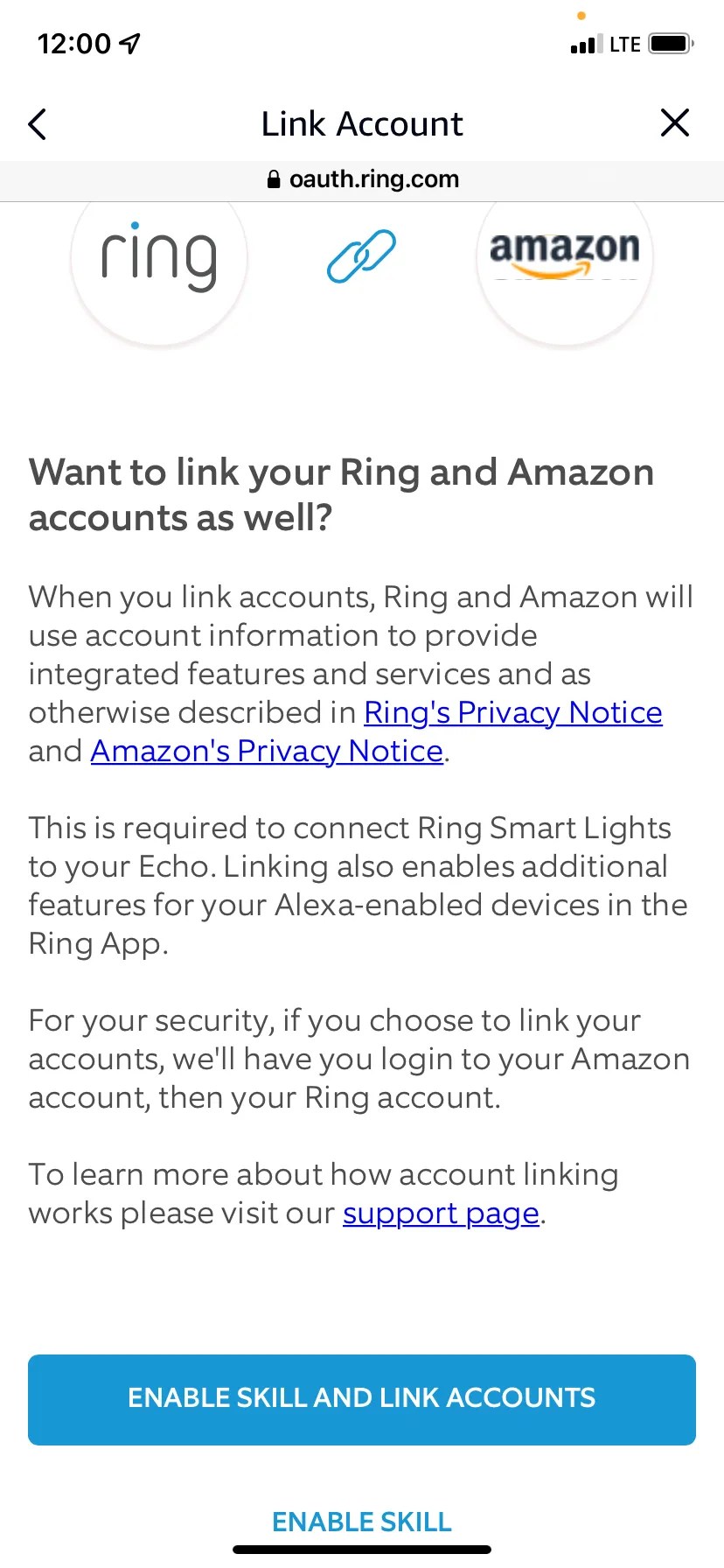Image resolution: width=724 pixels, height=1568 pixels.
Task: Tap the home indicator bar at bottom
Action: (361, 1549)
